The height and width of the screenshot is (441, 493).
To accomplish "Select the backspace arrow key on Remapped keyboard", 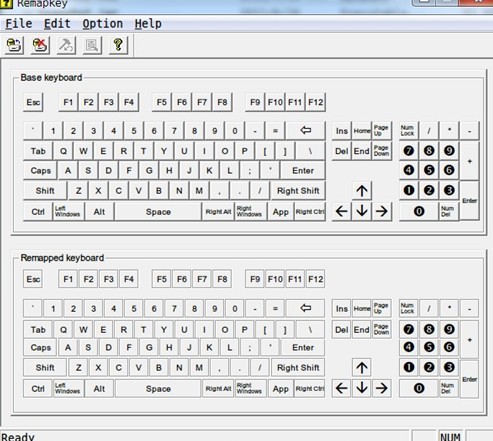I will point(305,308).
